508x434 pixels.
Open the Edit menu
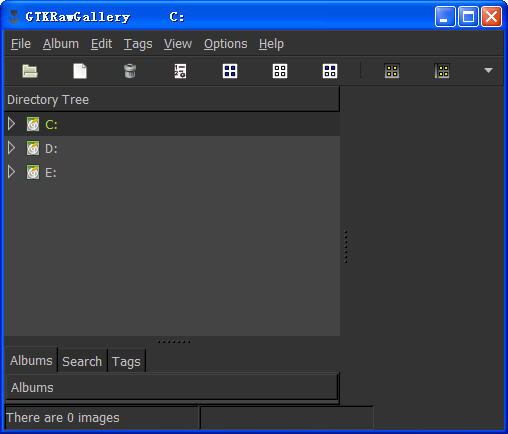coord(101,44)
